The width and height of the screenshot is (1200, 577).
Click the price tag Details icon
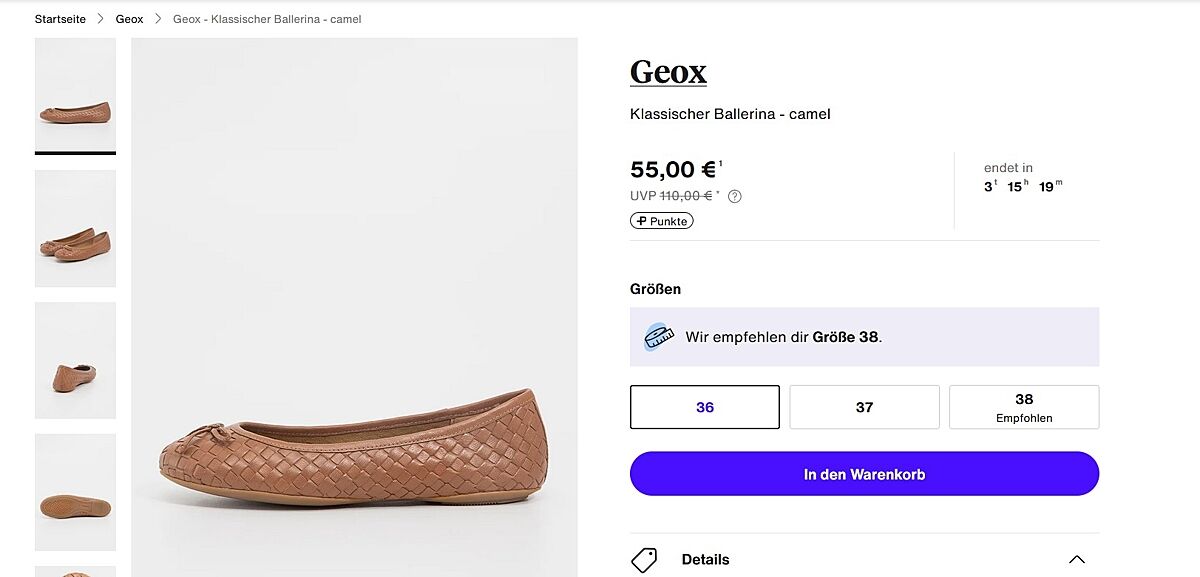[644, 559]
